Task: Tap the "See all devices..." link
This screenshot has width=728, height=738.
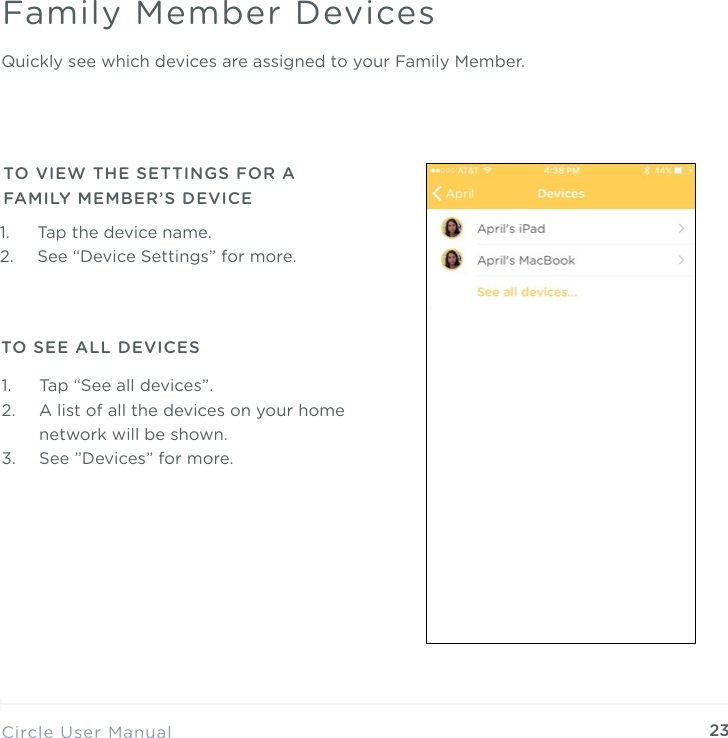Action: coord(527,292)
